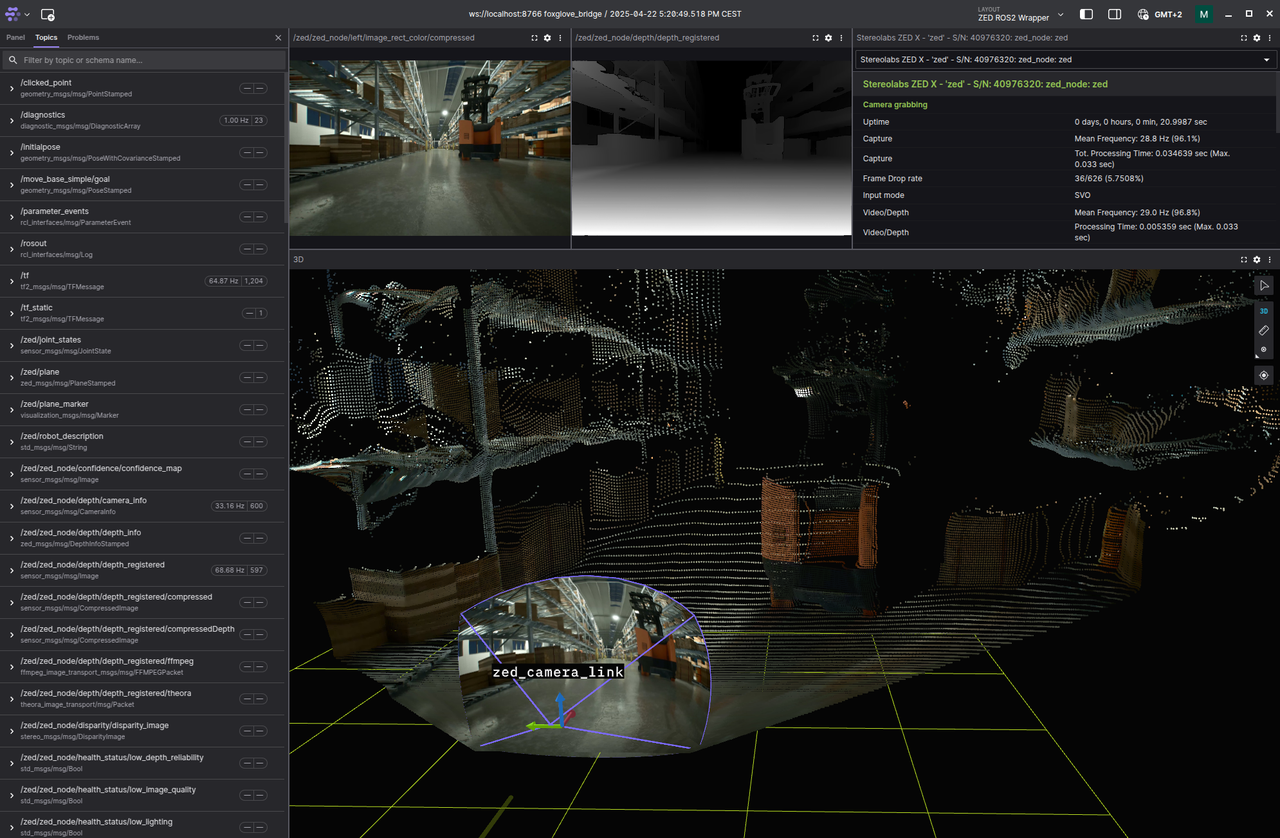Toggle the left sidebar visibility
The height and width of the screenshot is (838, 1280).
tap(1087, 15)
